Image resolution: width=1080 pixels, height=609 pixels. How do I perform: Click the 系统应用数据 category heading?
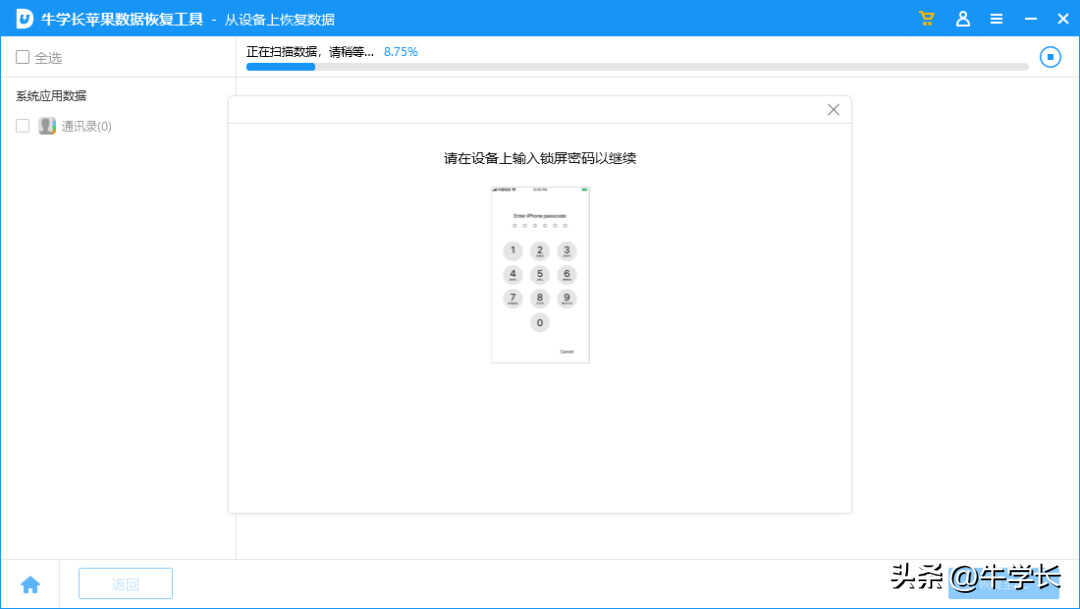click(x=51, y=96)
